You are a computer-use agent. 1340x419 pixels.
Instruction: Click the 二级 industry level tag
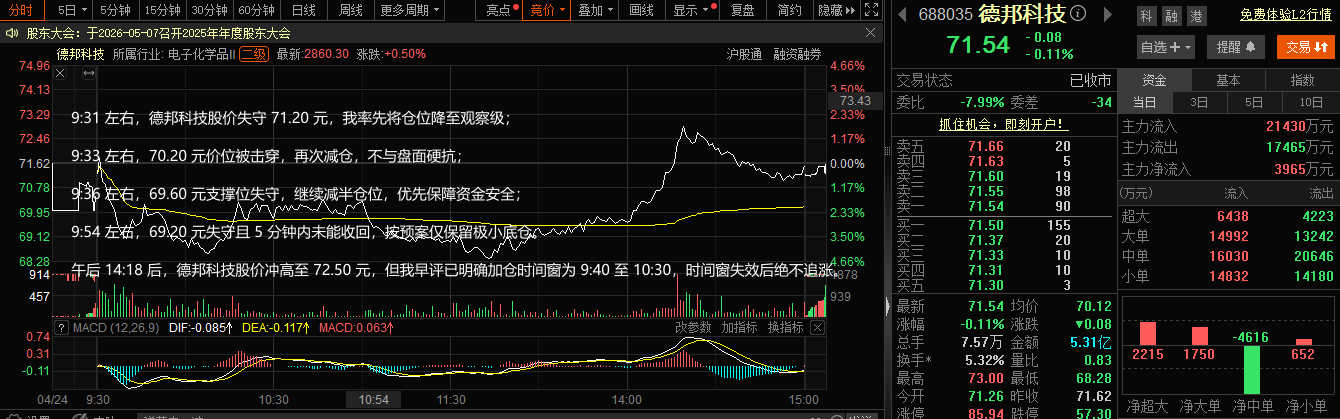[x=252, y=53]
